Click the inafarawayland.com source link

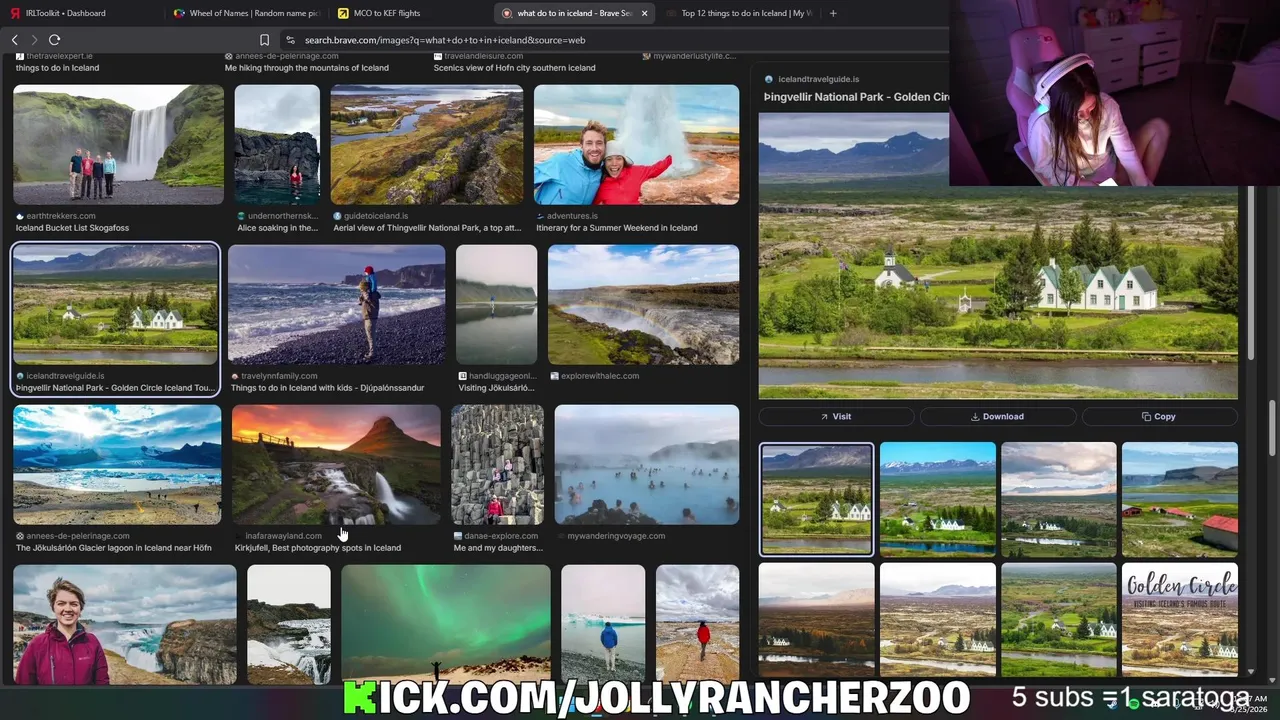click(x=284, y=536)
